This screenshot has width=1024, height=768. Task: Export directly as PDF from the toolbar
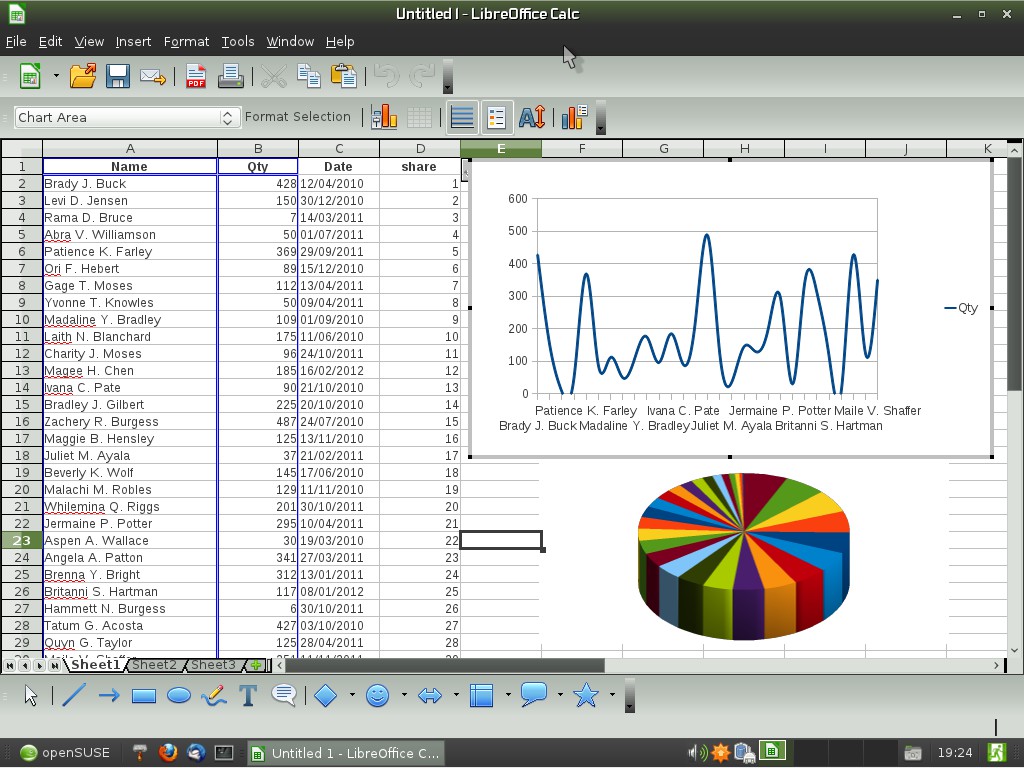point(194,76)
